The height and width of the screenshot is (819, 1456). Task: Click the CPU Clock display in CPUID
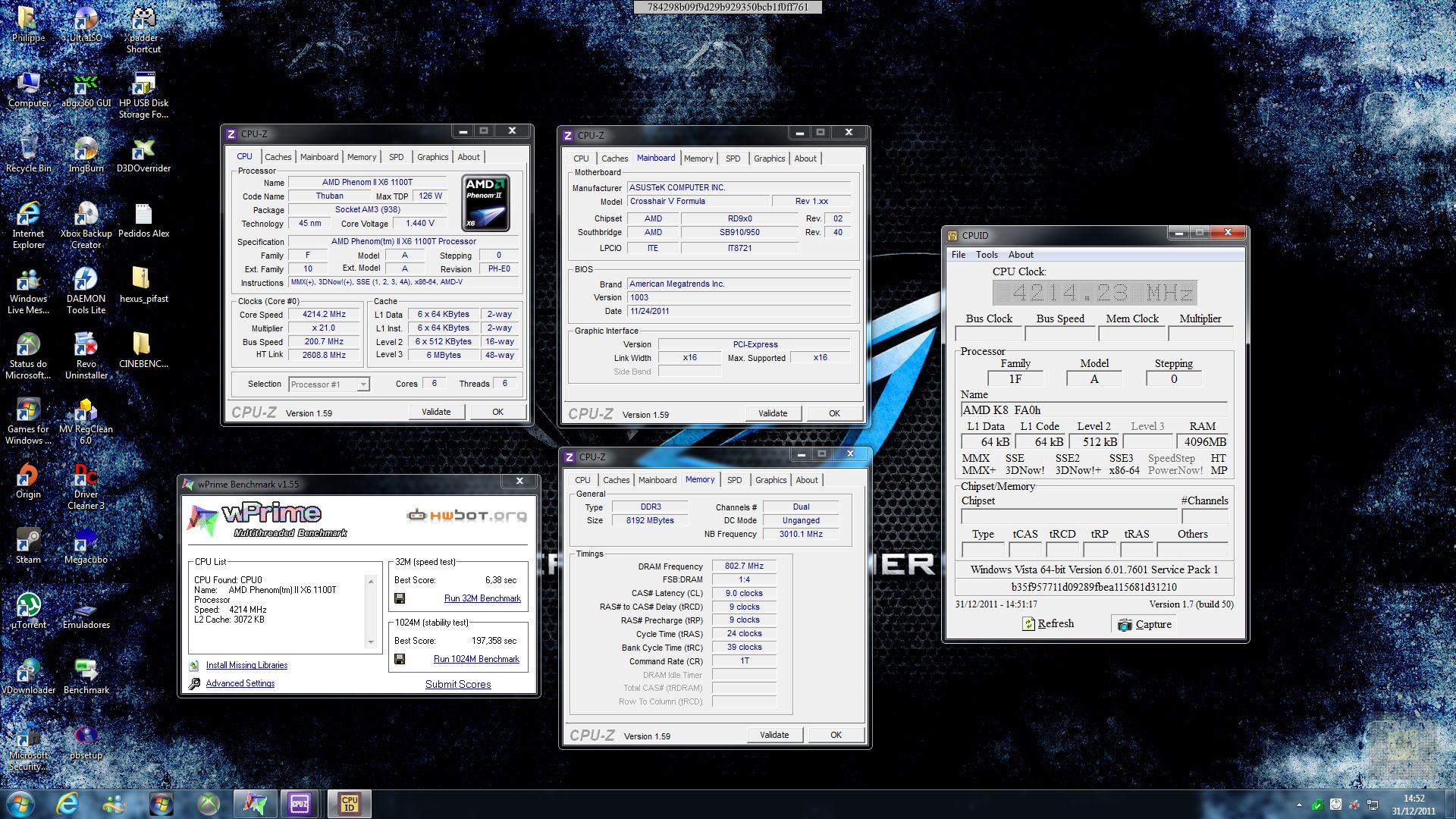tap(1095, 293)
